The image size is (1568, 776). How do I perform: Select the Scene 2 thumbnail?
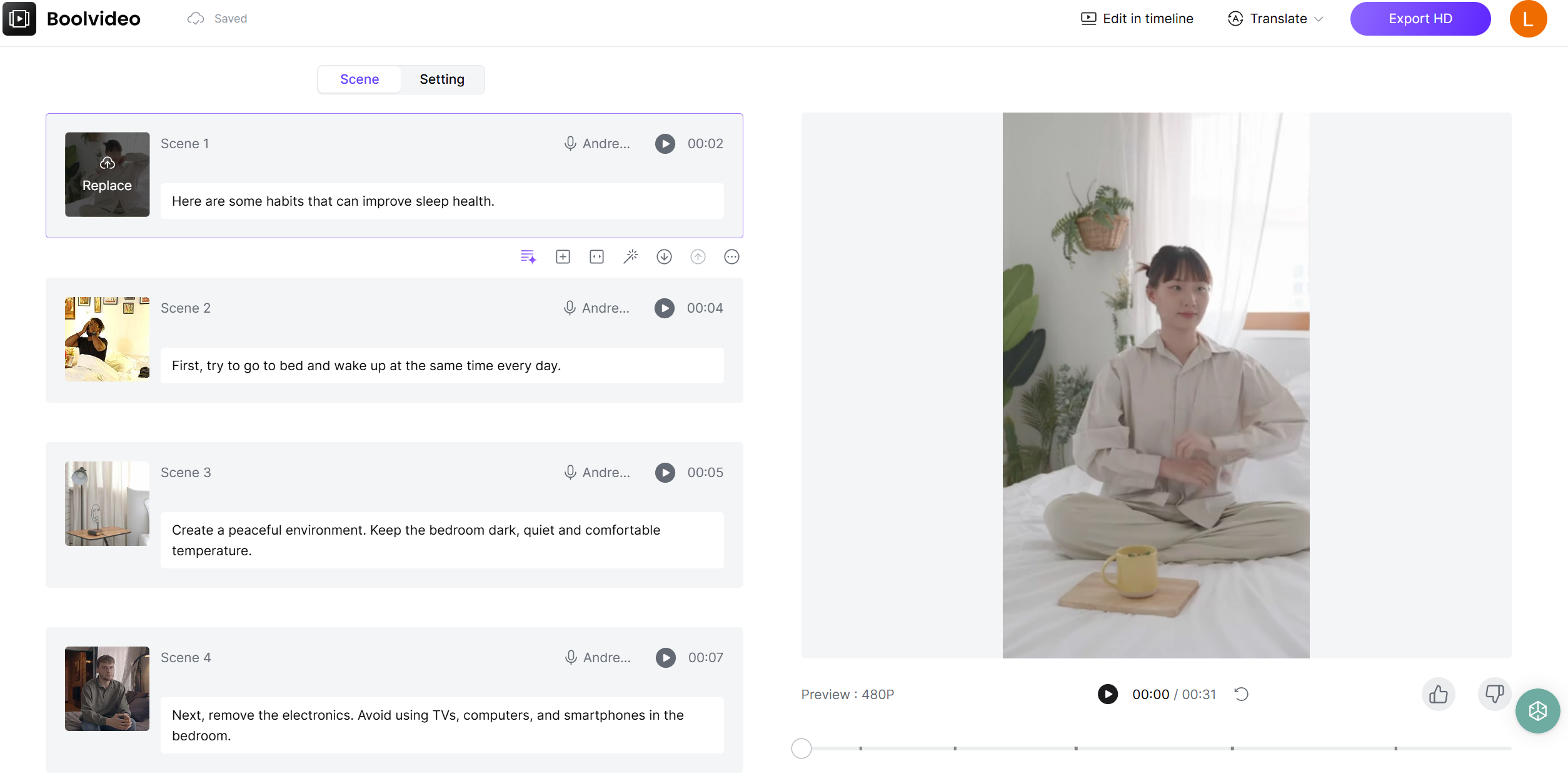click(x=107, y=339)
